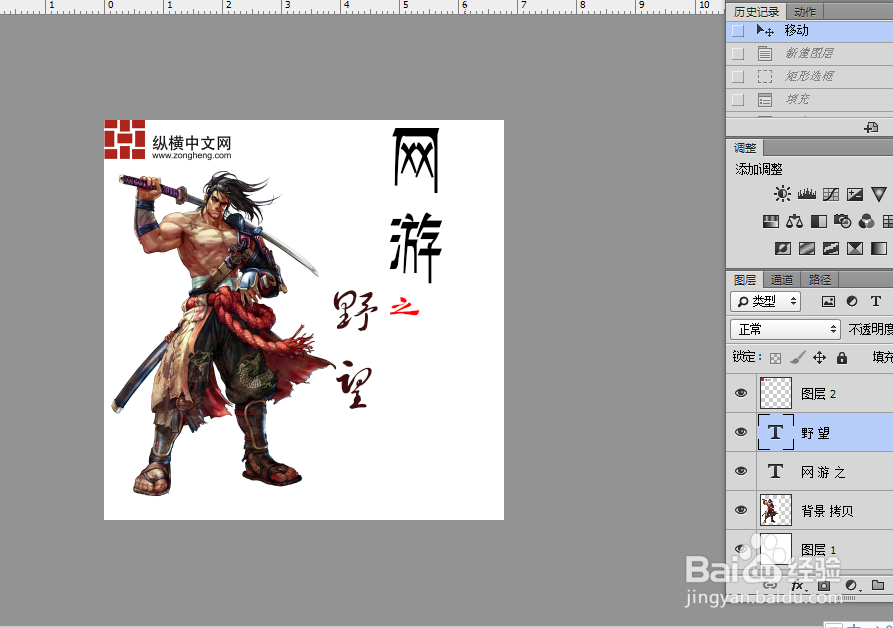Image resolution: width=893 pixels, height=628 pixels.
Task: Select the 图层 2 layer name
Action: pos(818,394)
